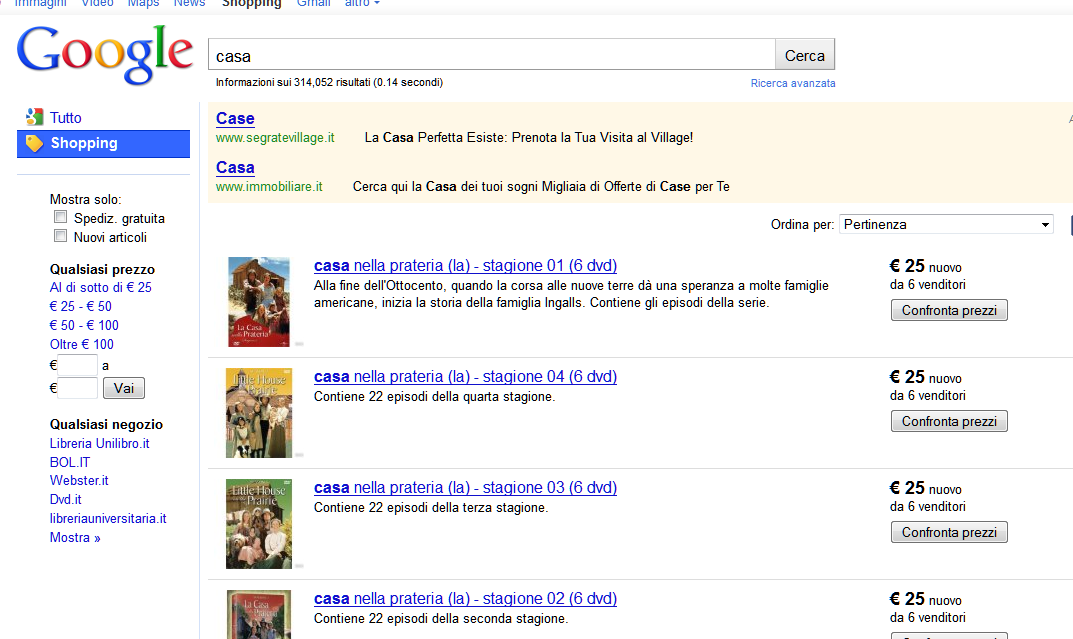This screenshot has width=1073, height=639.
Task: Click 'Contiene 22 episodi della quarta stagione'
Action: pyautogui.click(x=434, y=396)
